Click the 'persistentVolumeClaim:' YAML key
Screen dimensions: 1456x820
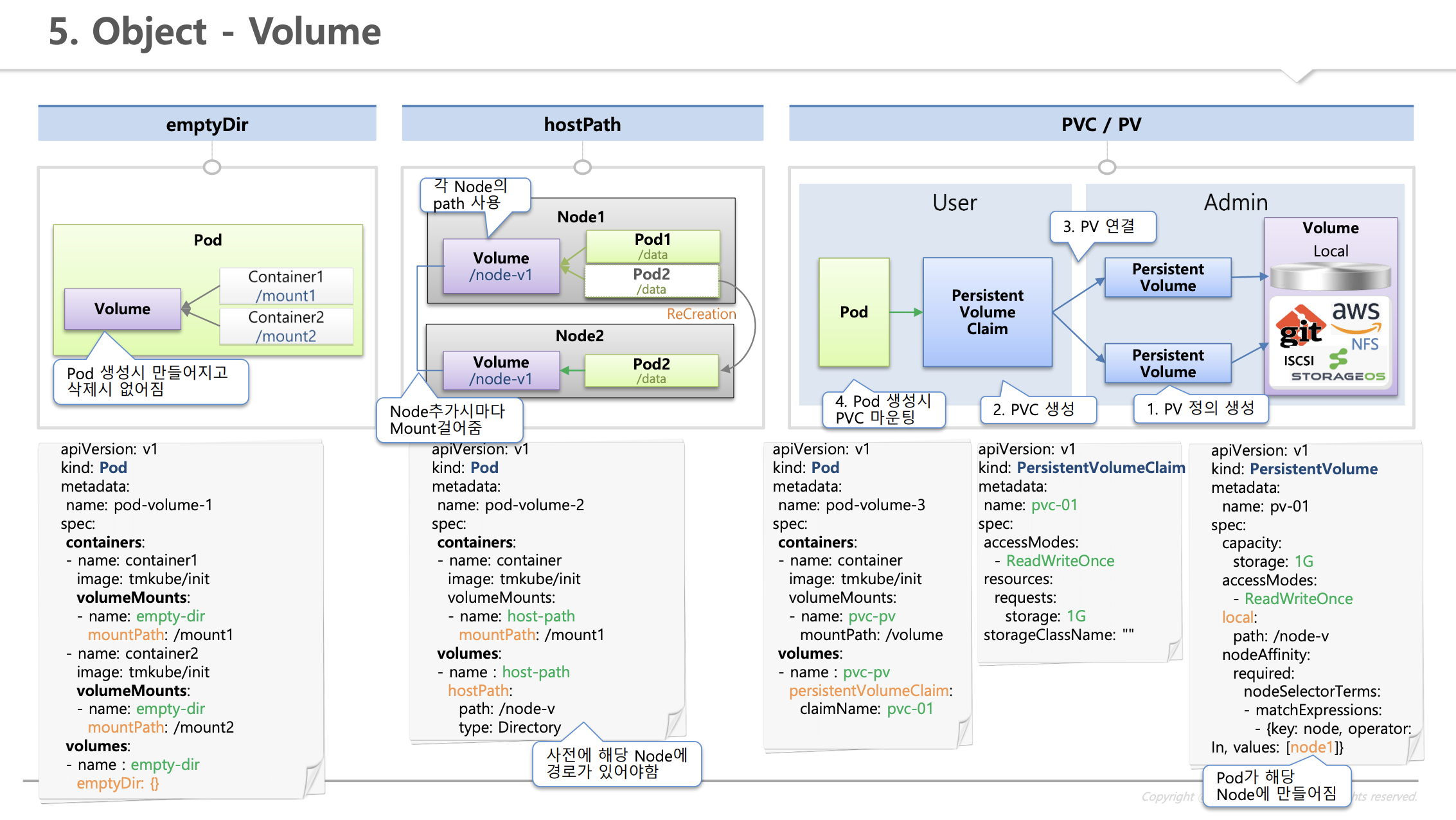871,691
